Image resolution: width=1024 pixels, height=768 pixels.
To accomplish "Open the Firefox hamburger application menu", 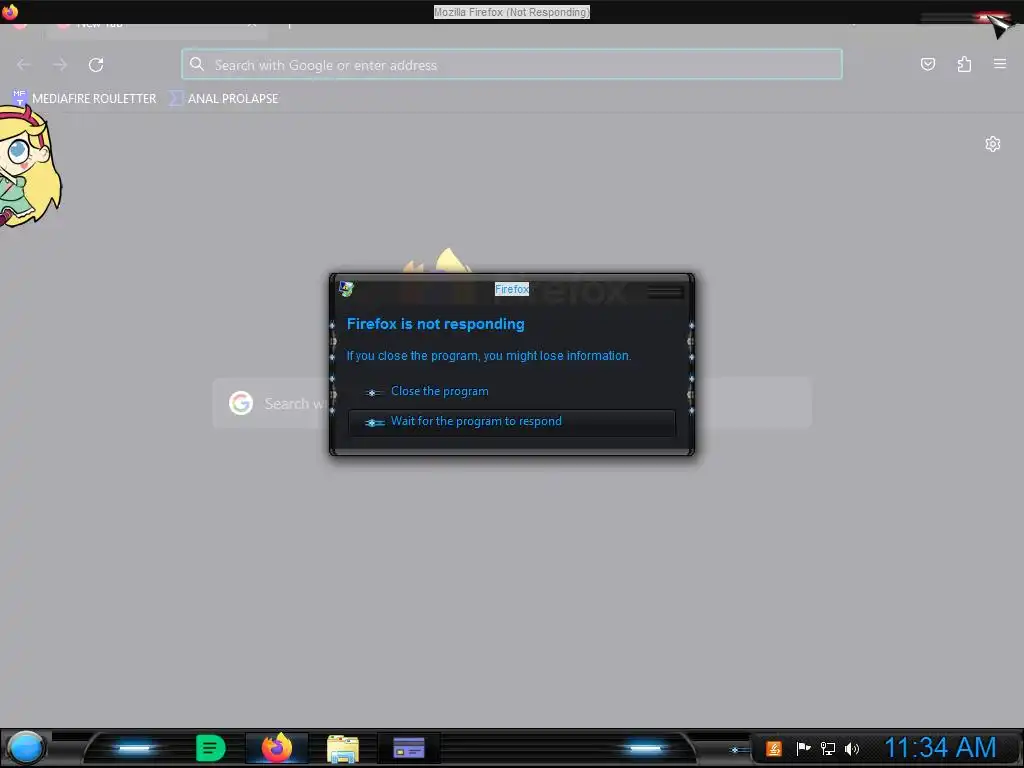I will coord(1000,64).
